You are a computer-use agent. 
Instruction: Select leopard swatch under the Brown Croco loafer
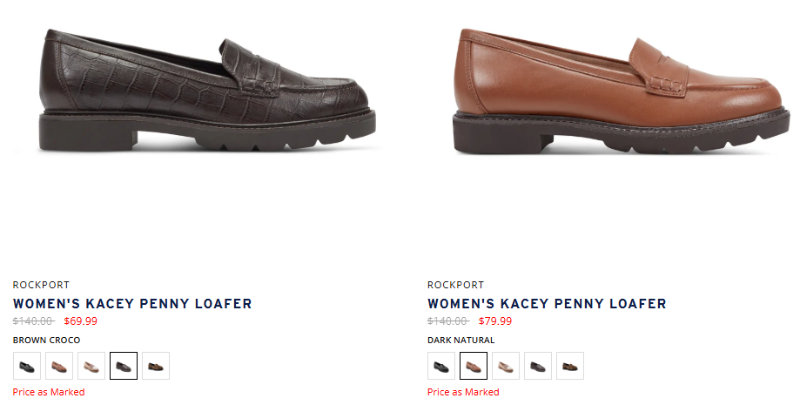(x=156, y=366)
